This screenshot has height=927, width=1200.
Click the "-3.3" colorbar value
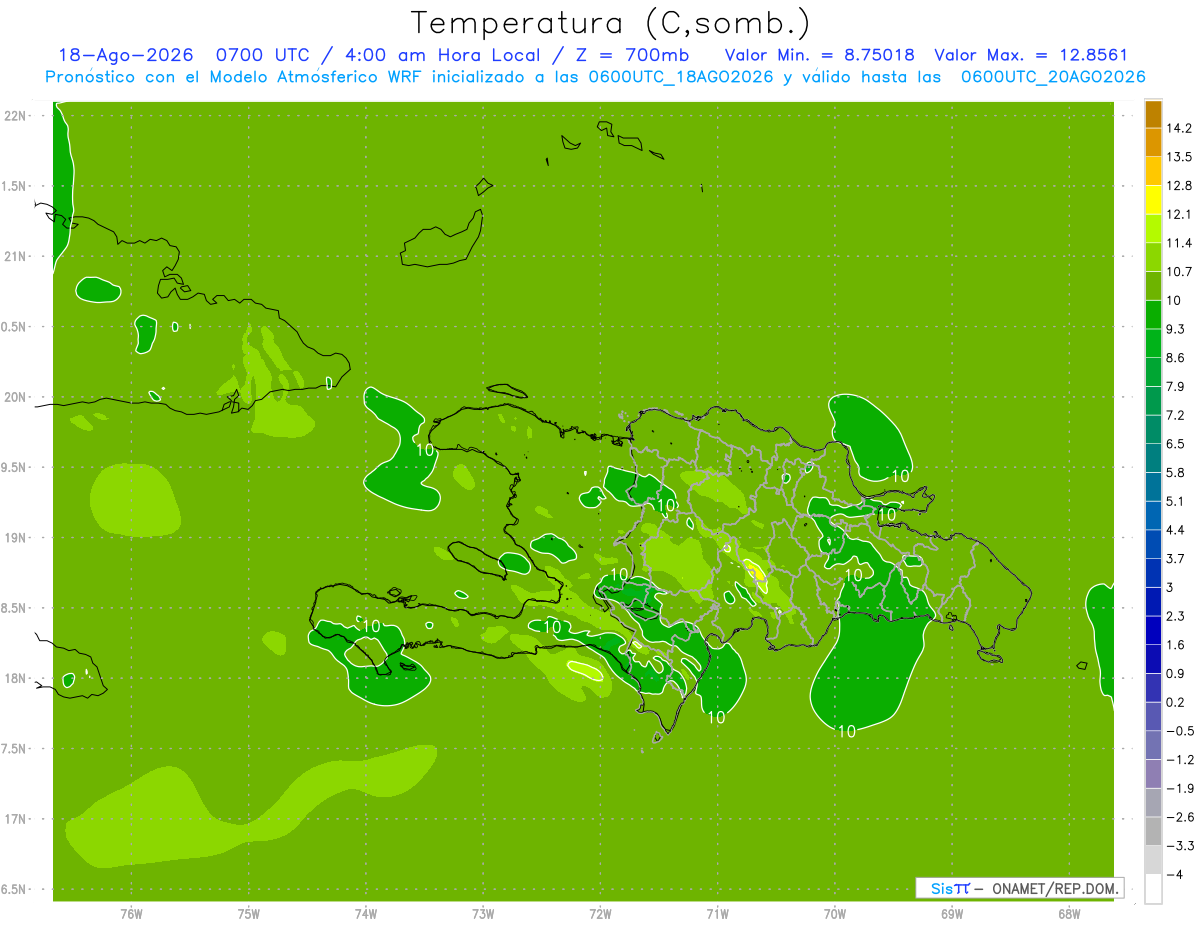point(1180,845)
